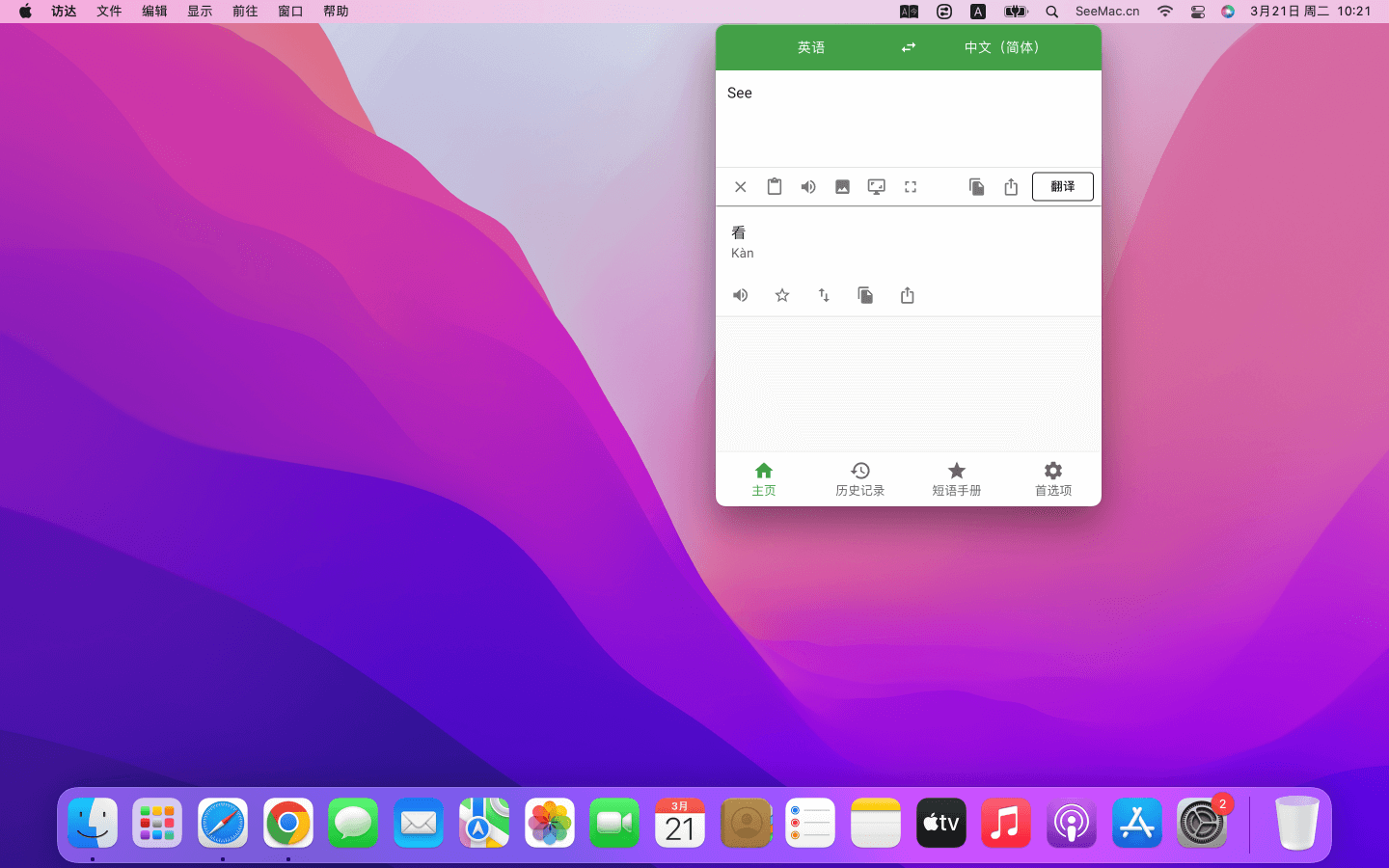1389x868 pixels.
Task: Share the translated result
Action: 907,295
